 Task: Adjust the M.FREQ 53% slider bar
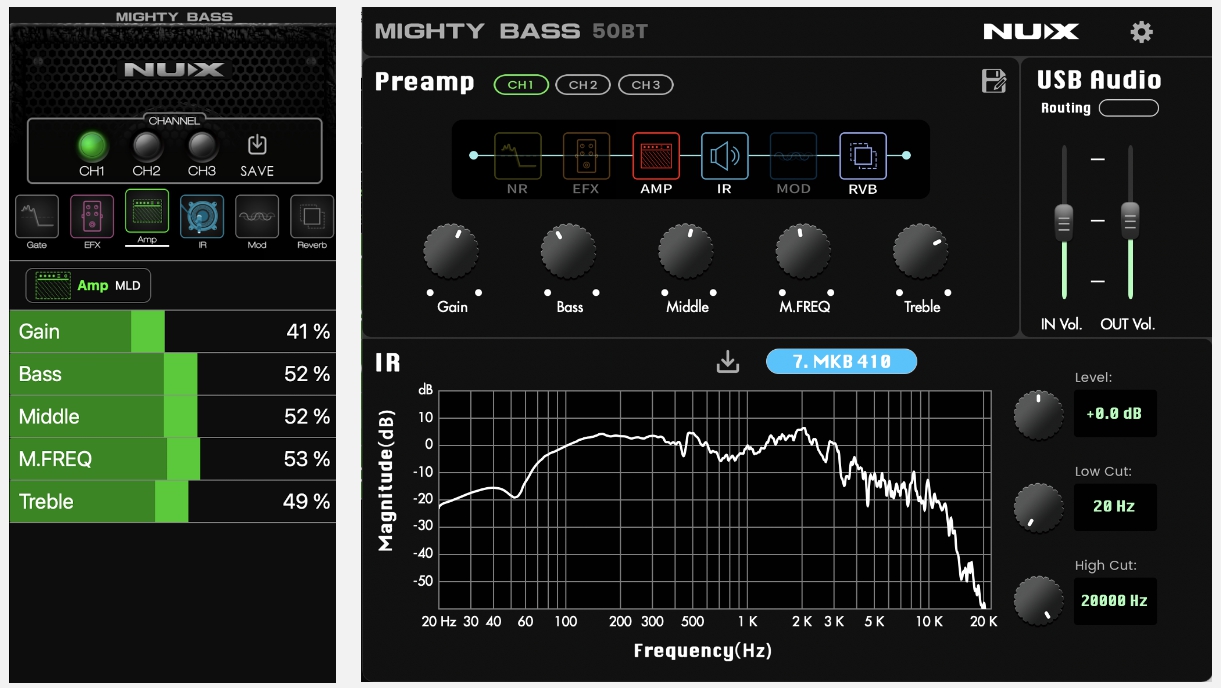[173, 459]
